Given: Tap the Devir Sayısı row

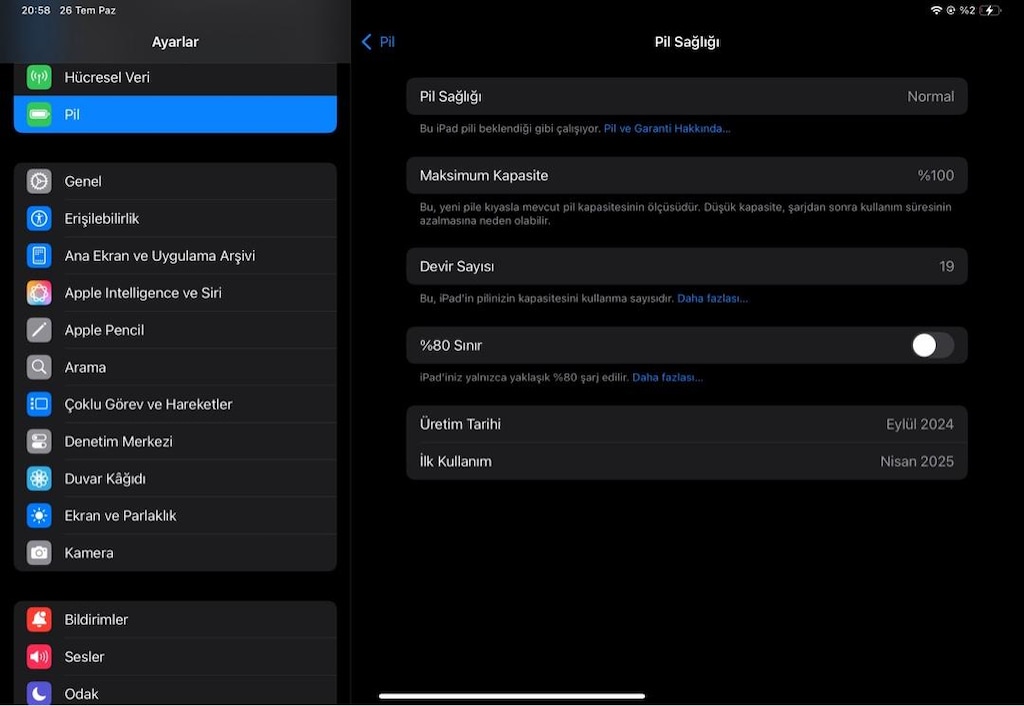Looking at the screenshot, I should pyautogui.click(x=686, y=266).
